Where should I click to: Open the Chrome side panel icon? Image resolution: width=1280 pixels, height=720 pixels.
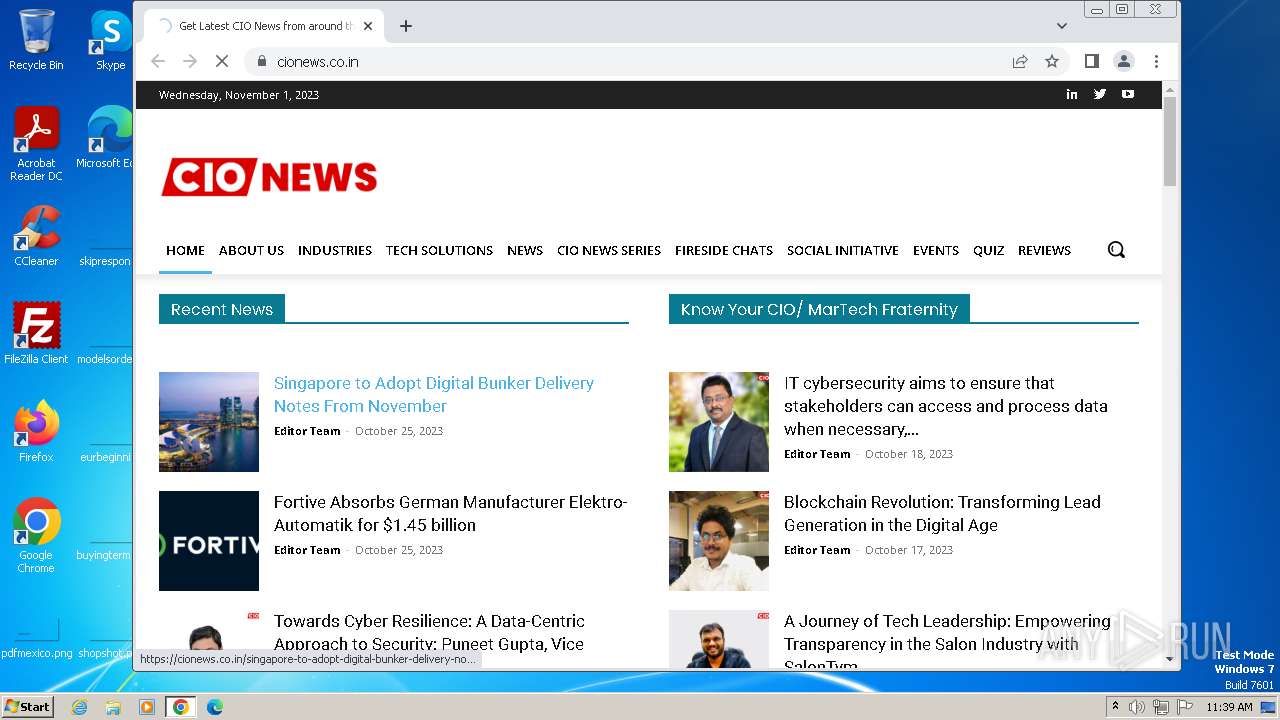pyautogui.click(x=1092, y=61)
